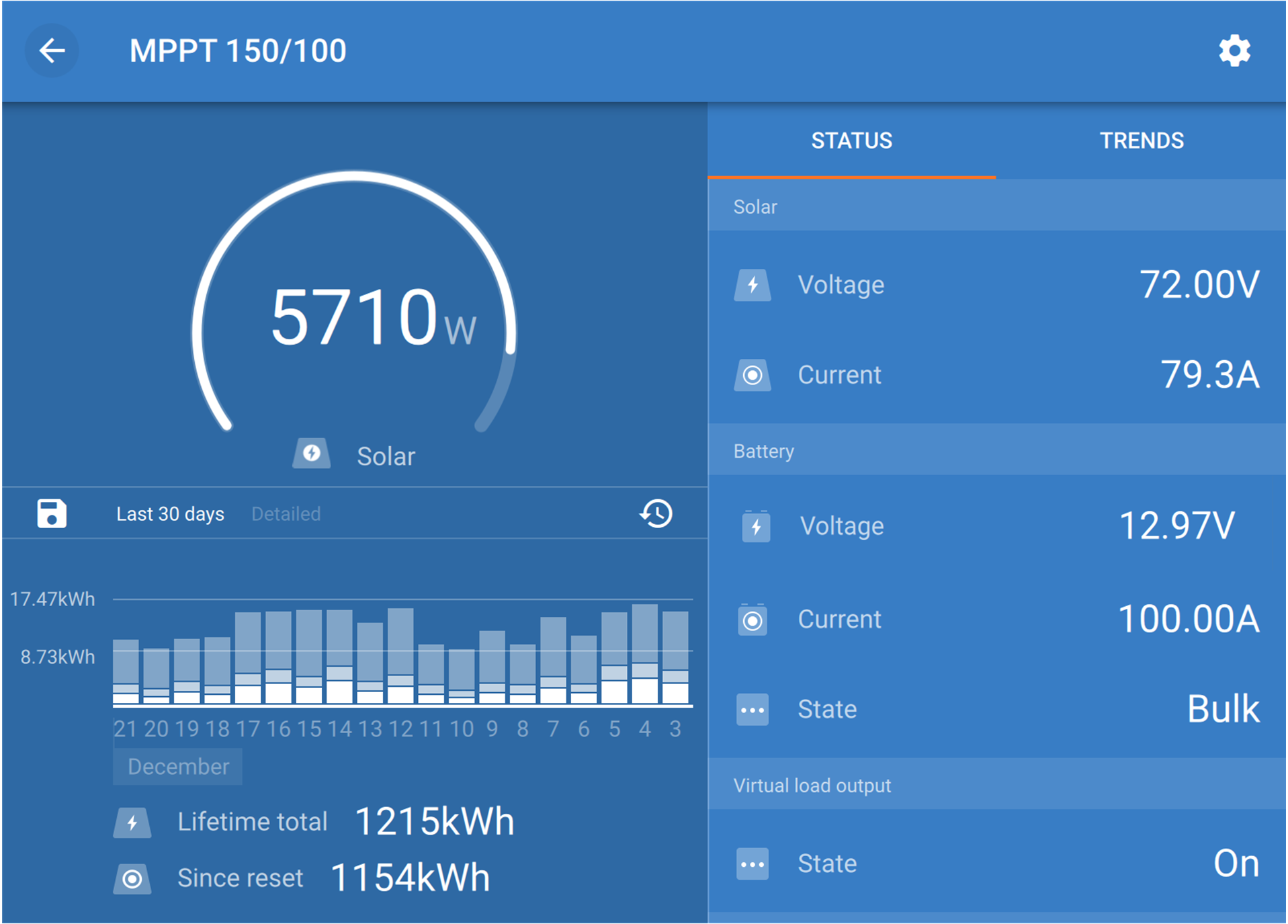Click the battery State dots icon

(753, 710)
